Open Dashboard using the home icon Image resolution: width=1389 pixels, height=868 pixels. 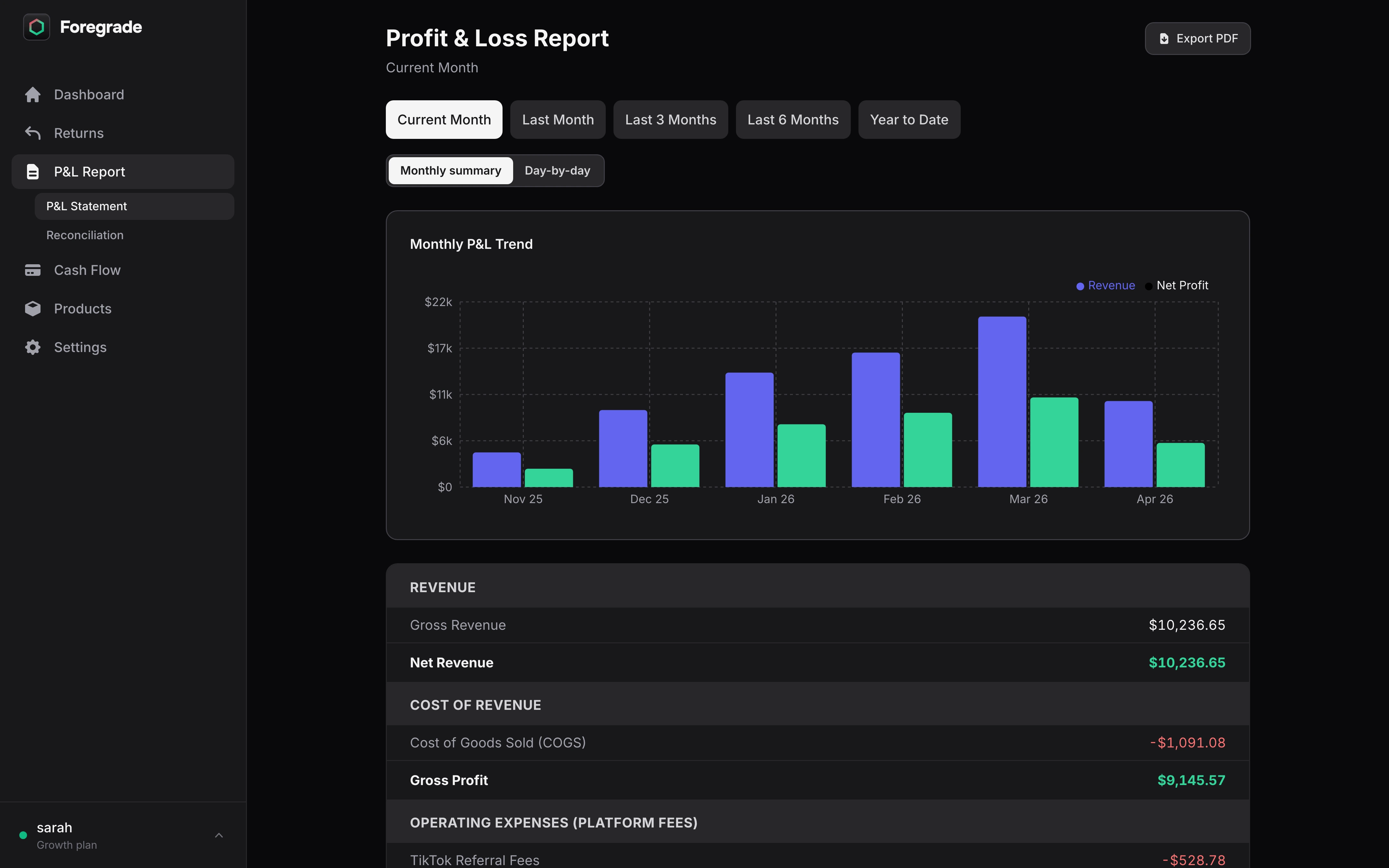[33, 94]
